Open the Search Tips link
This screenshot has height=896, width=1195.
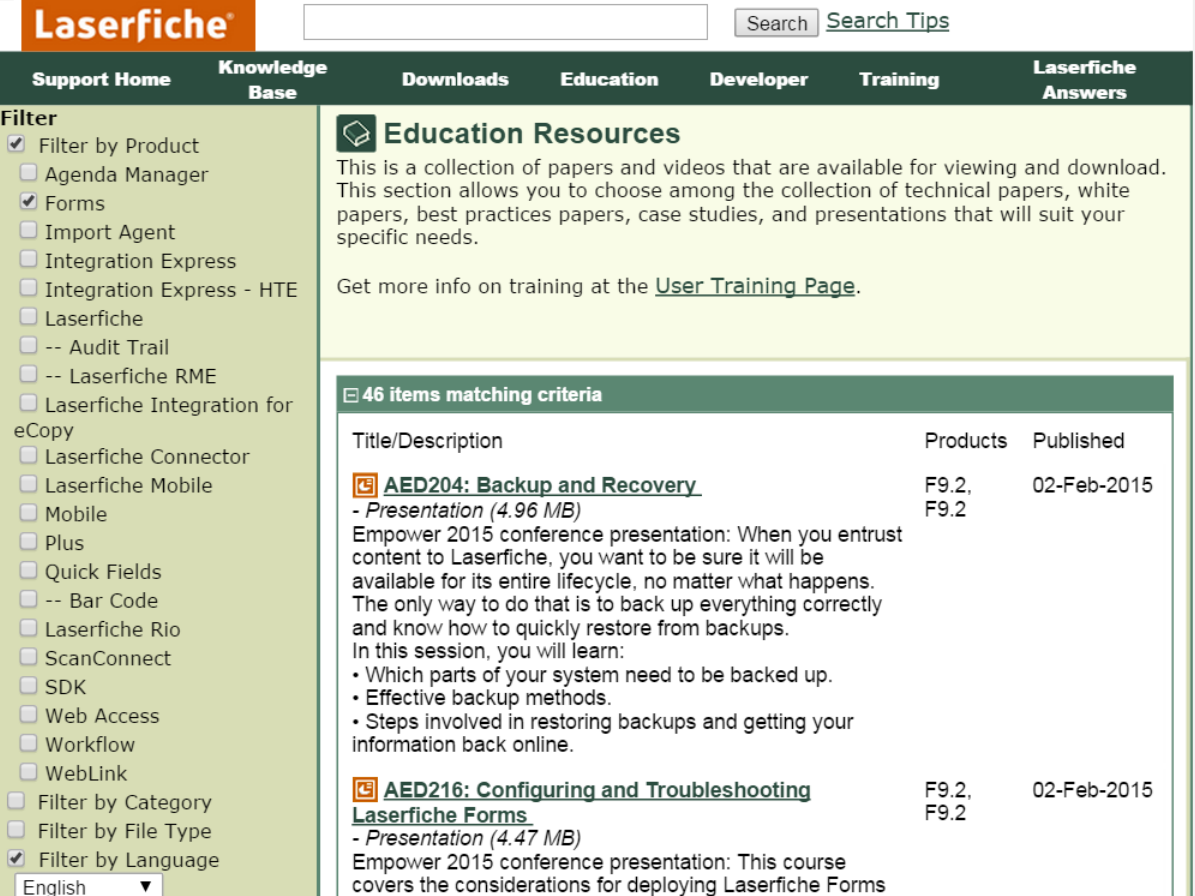click(888, 21)
